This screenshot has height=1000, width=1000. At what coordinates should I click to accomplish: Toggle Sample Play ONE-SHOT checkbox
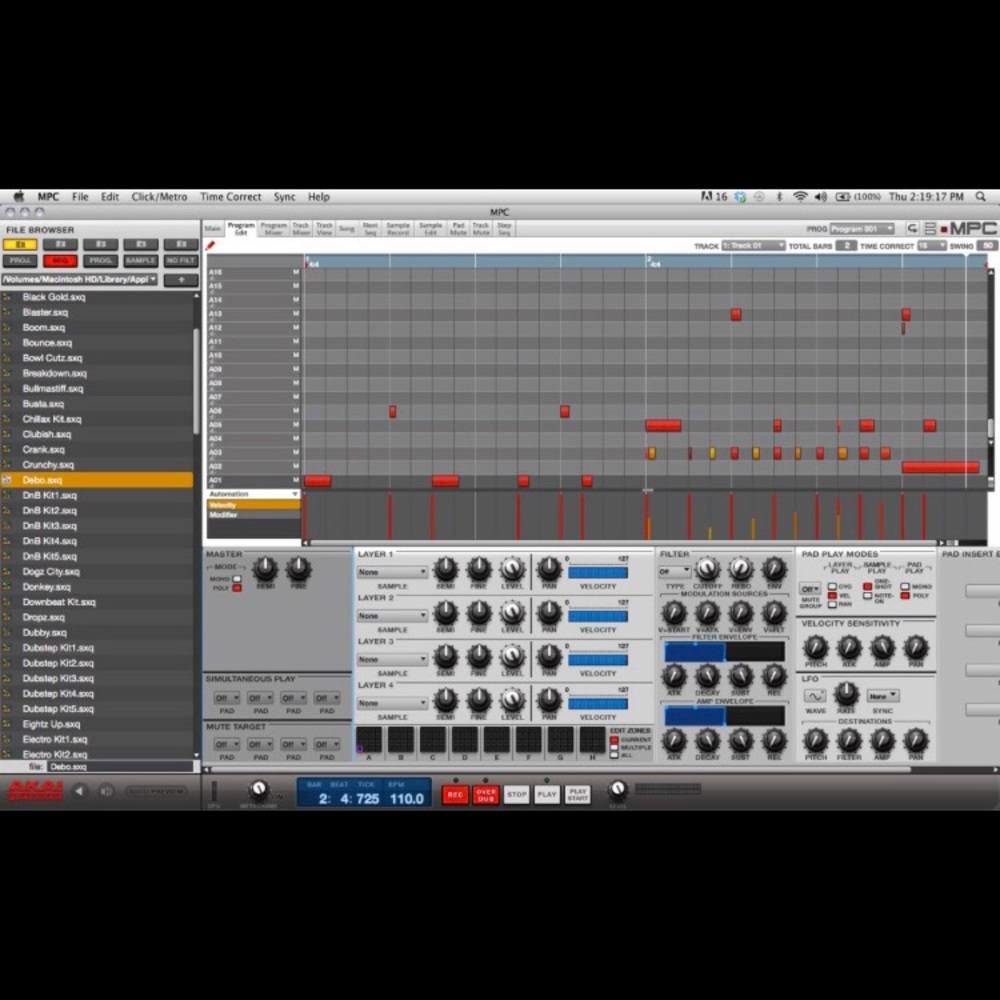pyautogui.click(x=867, y=586)
